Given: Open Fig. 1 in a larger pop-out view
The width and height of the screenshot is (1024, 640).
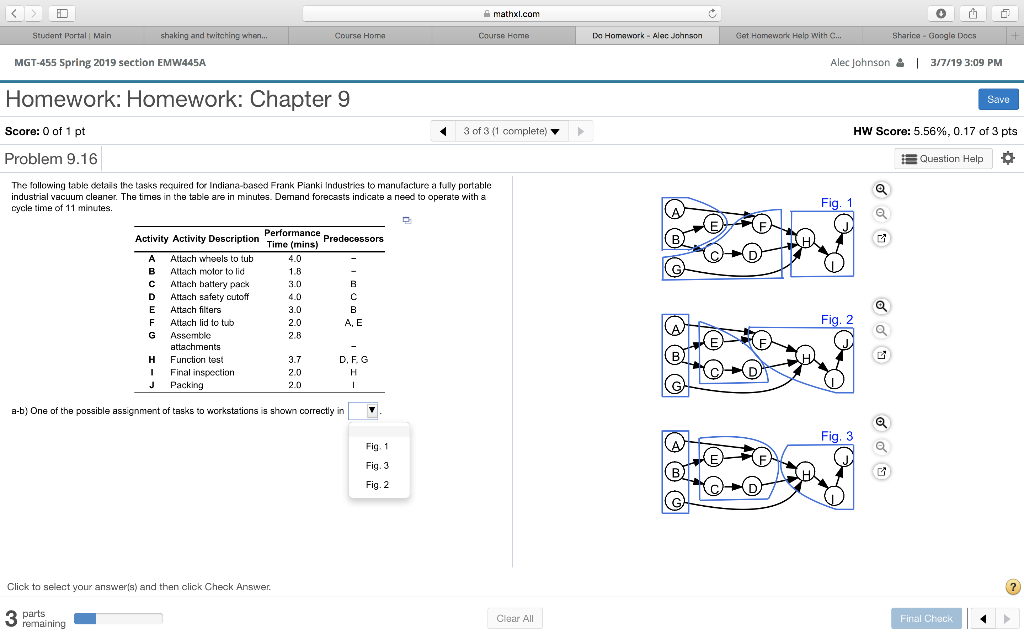Looking at the screenshot, I should pyautogui.click(x=880, y=238).
